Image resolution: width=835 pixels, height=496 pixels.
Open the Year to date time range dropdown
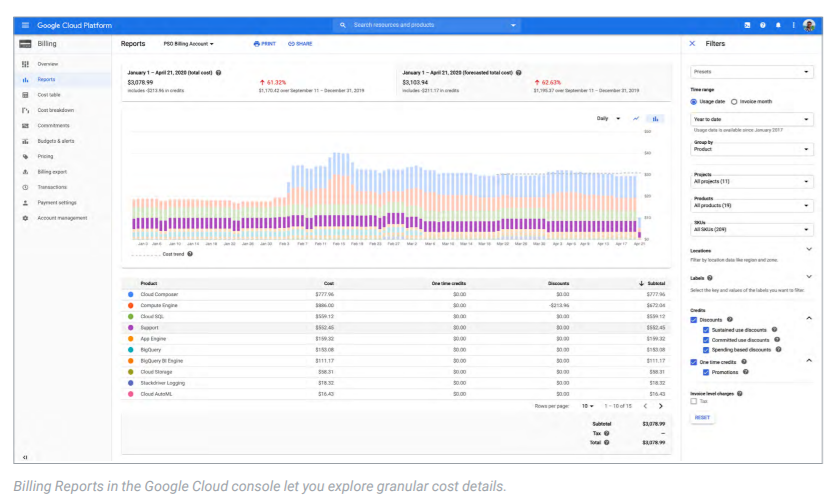pyautogui.click(x=751, y=119)
